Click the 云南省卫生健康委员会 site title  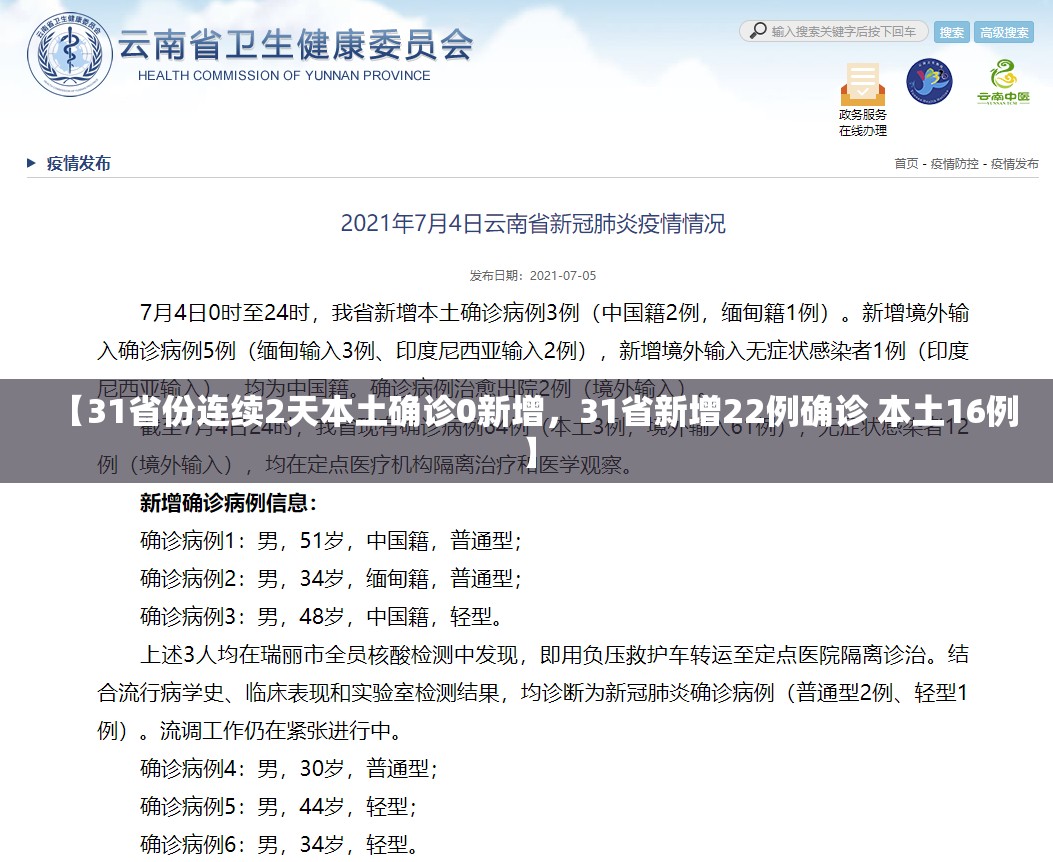click(295, 45)
